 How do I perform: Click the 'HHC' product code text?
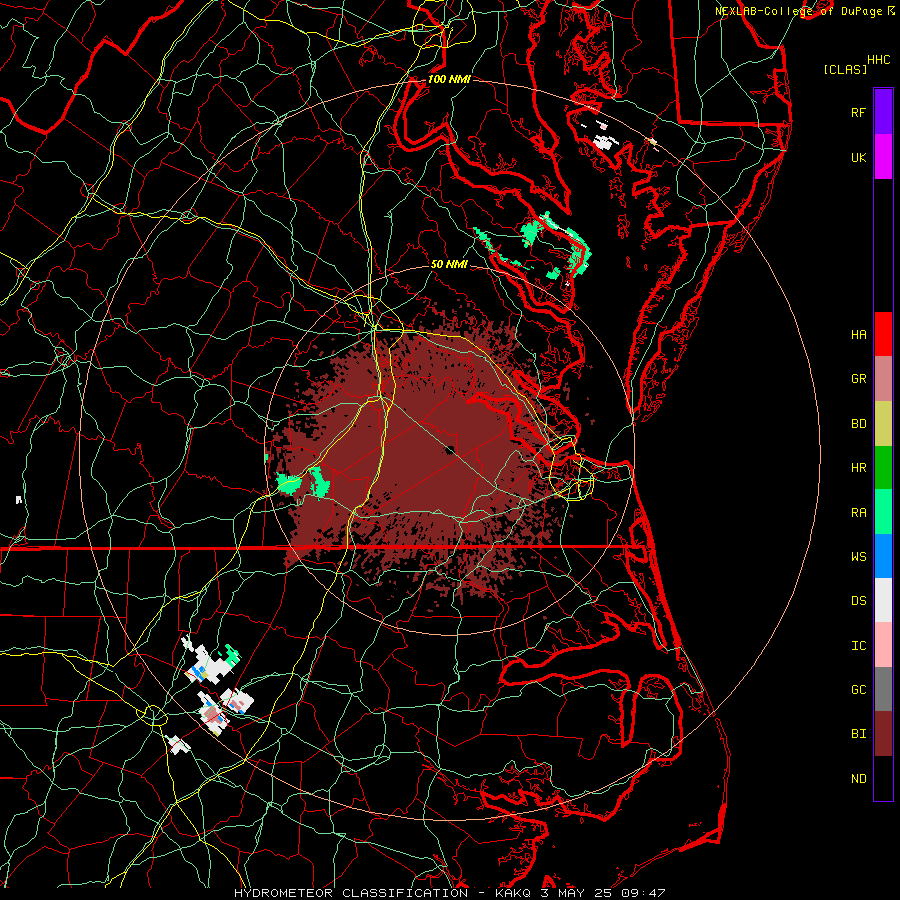pyautogui.click(x=879, y=60)
